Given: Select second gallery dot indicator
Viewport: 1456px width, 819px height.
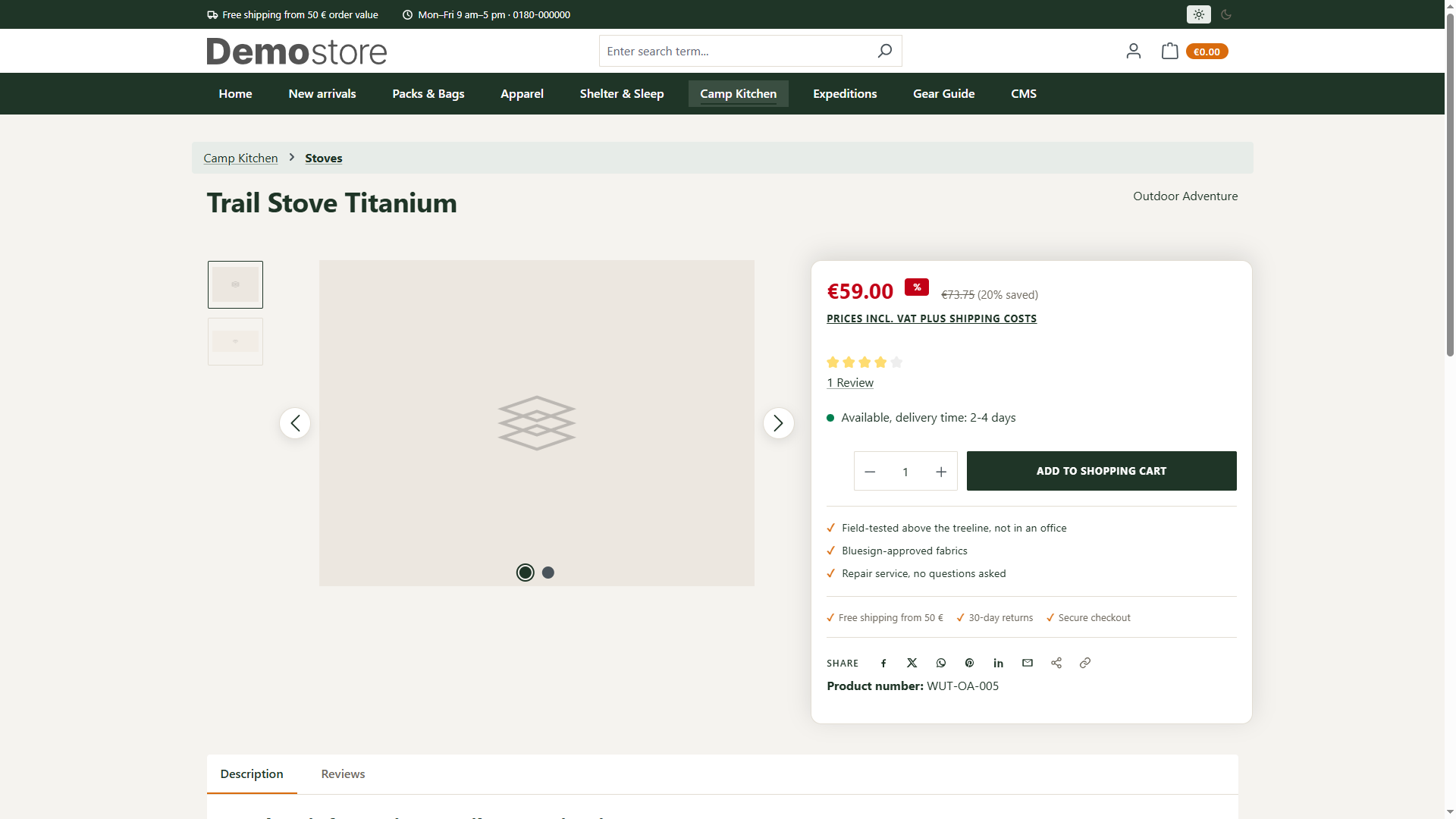Looking at the screenshot, I should click(x=548, y=573).
